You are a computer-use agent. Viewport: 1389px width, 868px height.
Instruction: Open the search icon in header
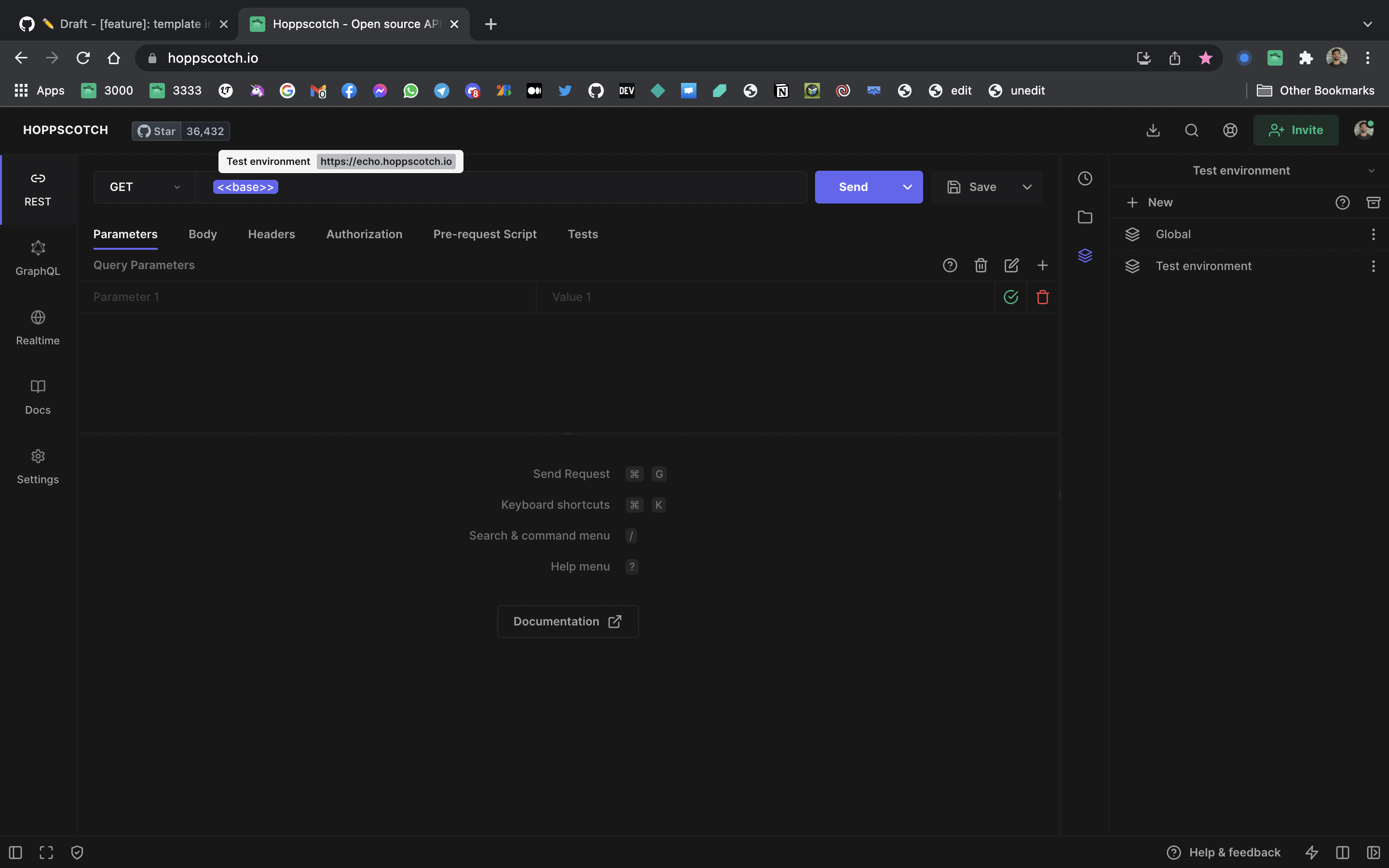[1192, 130]
